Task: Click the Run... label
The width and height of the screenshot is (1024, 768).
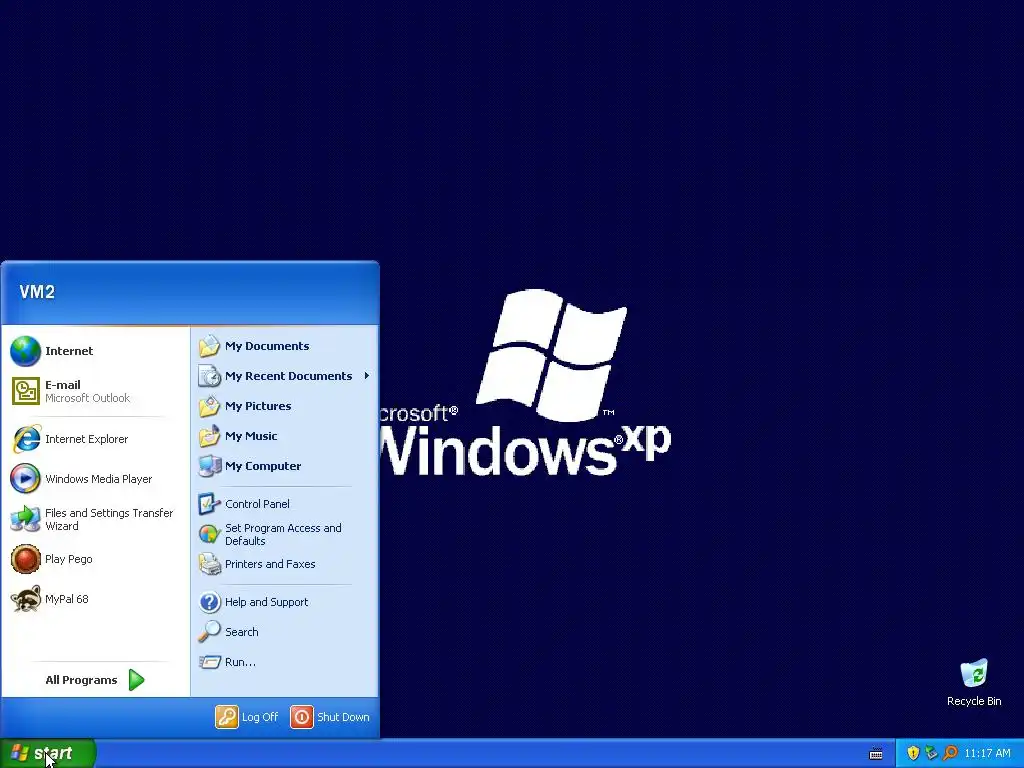Action: tap(240, 662)
